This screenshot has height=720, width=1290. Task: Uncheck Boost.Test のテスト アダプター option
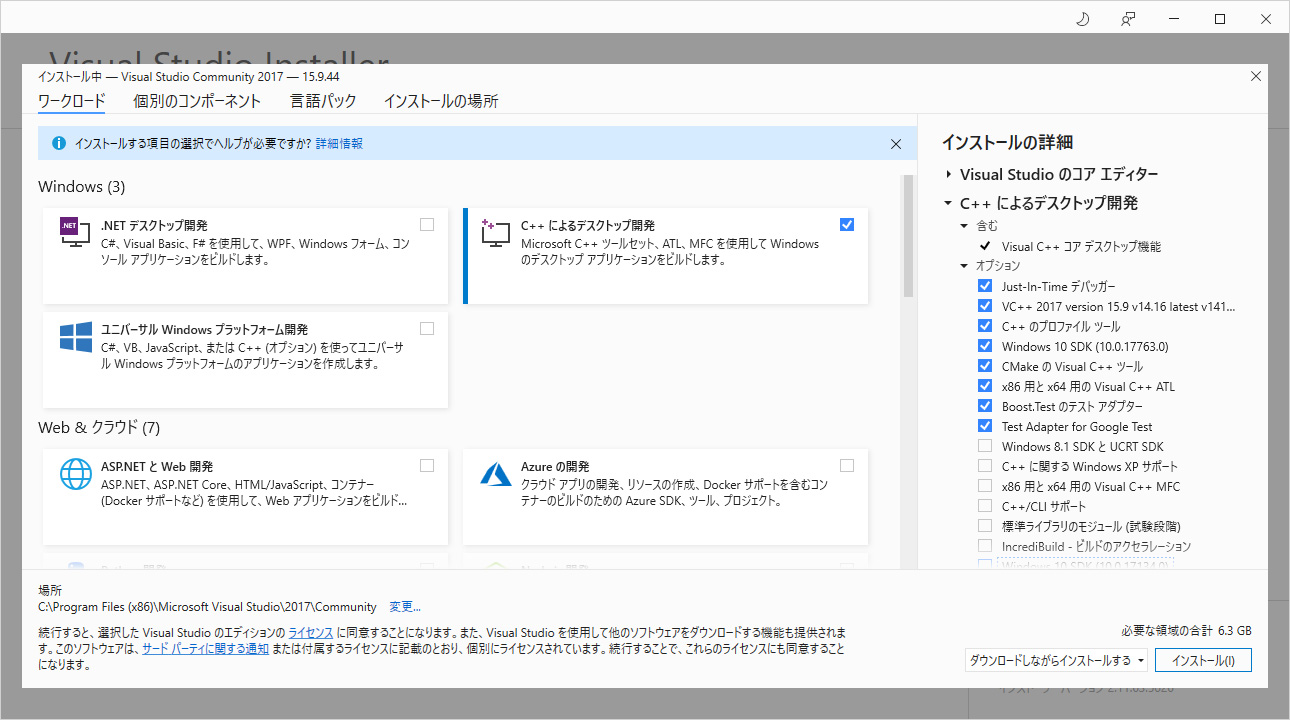(985, 406)
